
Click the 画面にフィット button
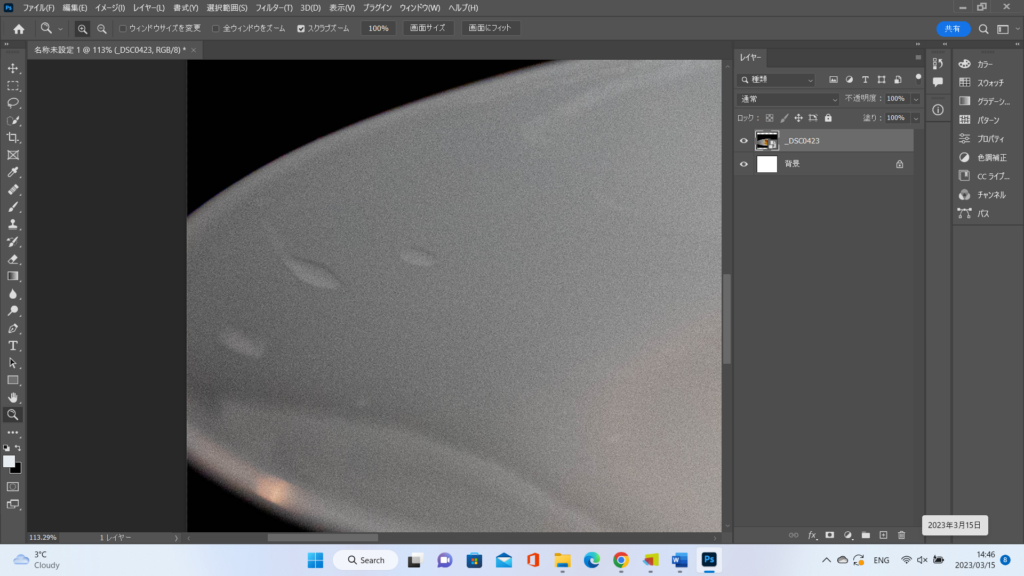490,29
